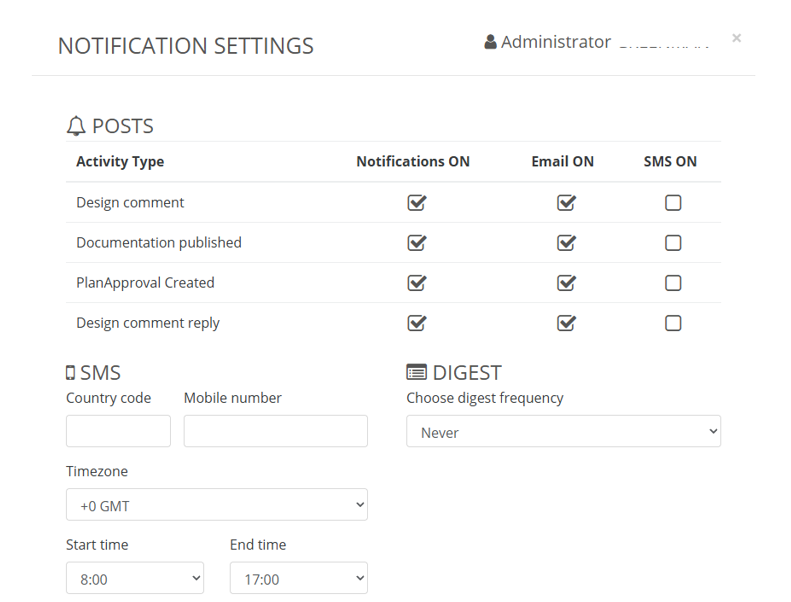Uncheck Email ON for Design comment reply
The width and height of the screenshot is (791, 602).
(x=566, y=323)
